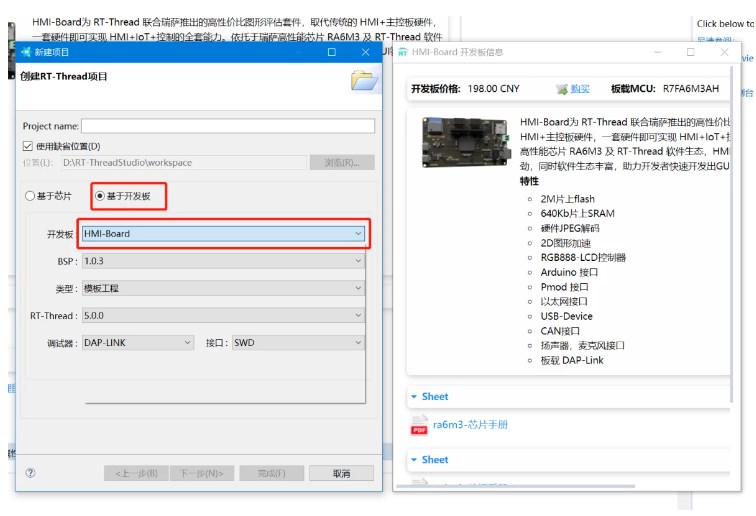This screenshot has height=516, width=756.
Task: Click the 198.00 CNY price text
Action: pos(493,89)
